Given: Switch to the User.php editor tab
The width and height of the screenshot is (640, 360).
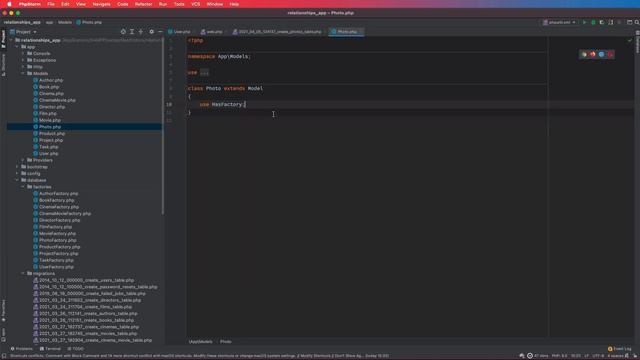Looking at the screenshot, I should pyautogui.click(x=180, y=31).
